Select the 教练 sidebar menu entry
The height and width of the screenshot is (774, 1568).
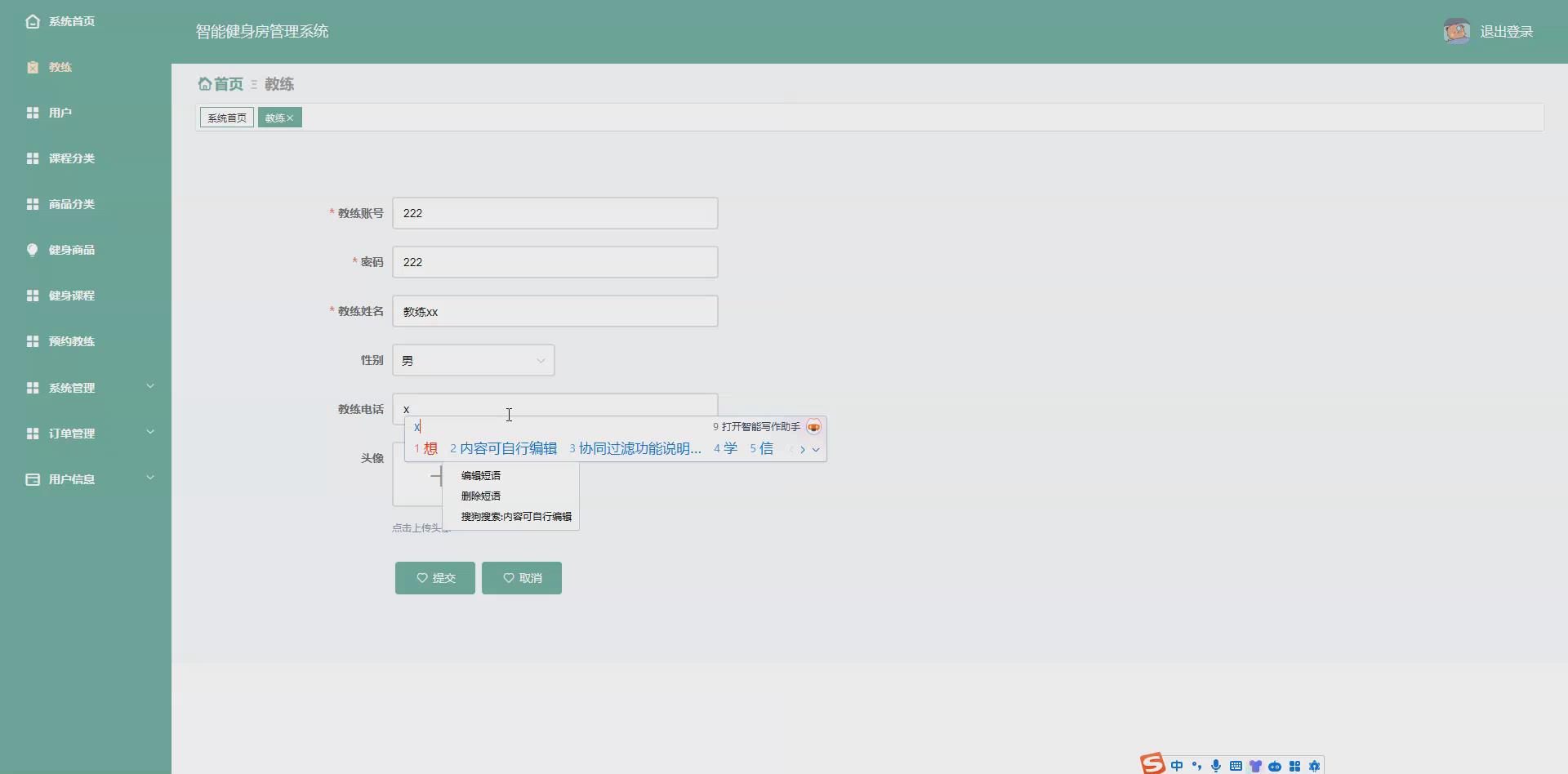[x=60, y=67]
